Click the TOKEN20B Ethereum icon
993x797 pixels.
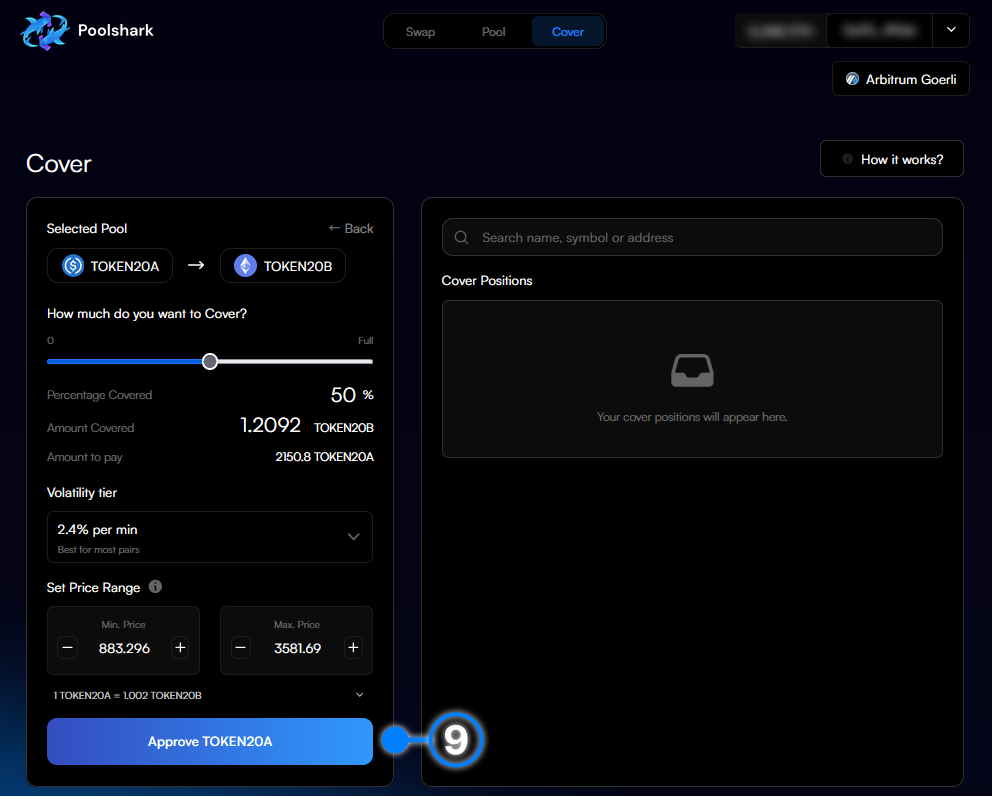[x=245, y=266]
